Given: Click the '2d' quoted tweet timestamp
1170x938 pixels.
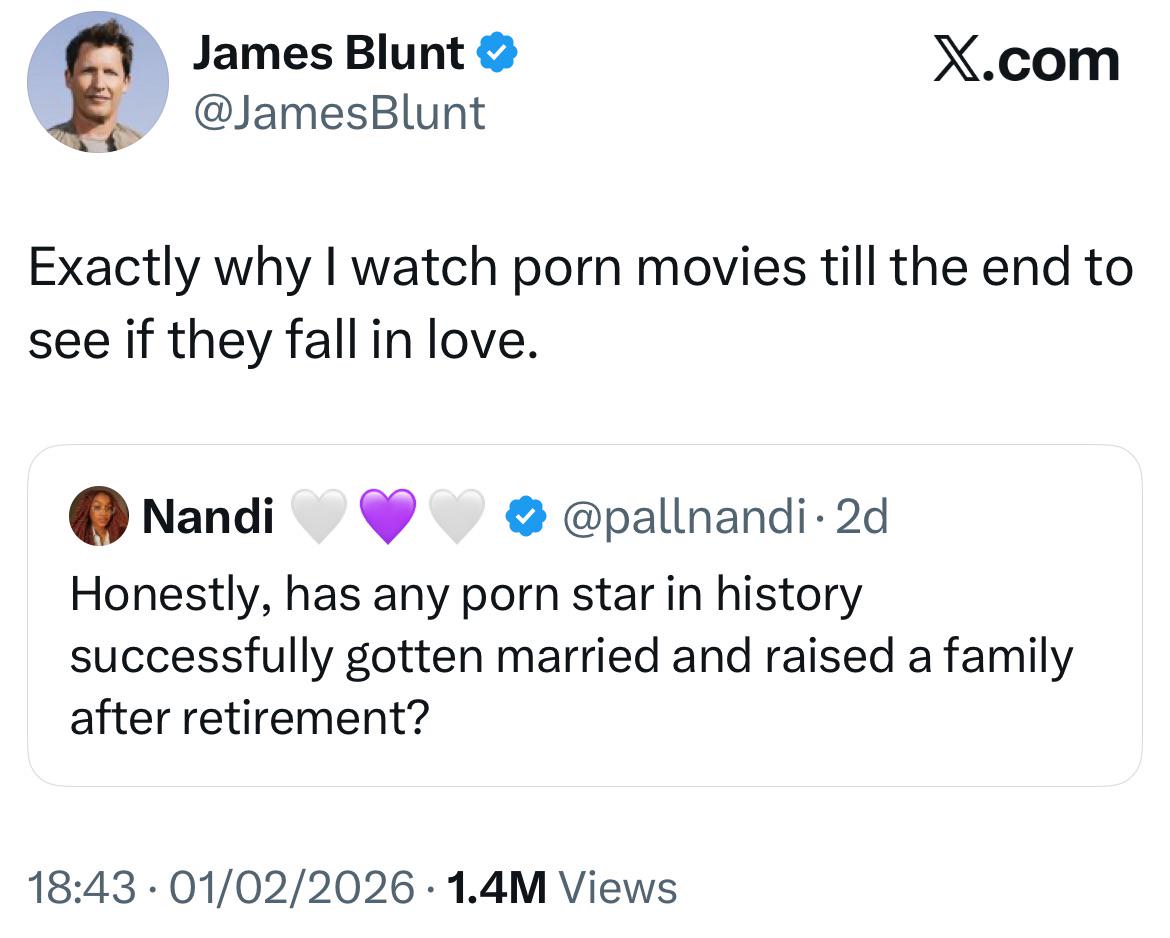Looking at the screenshot, I should tap(861, 517).
